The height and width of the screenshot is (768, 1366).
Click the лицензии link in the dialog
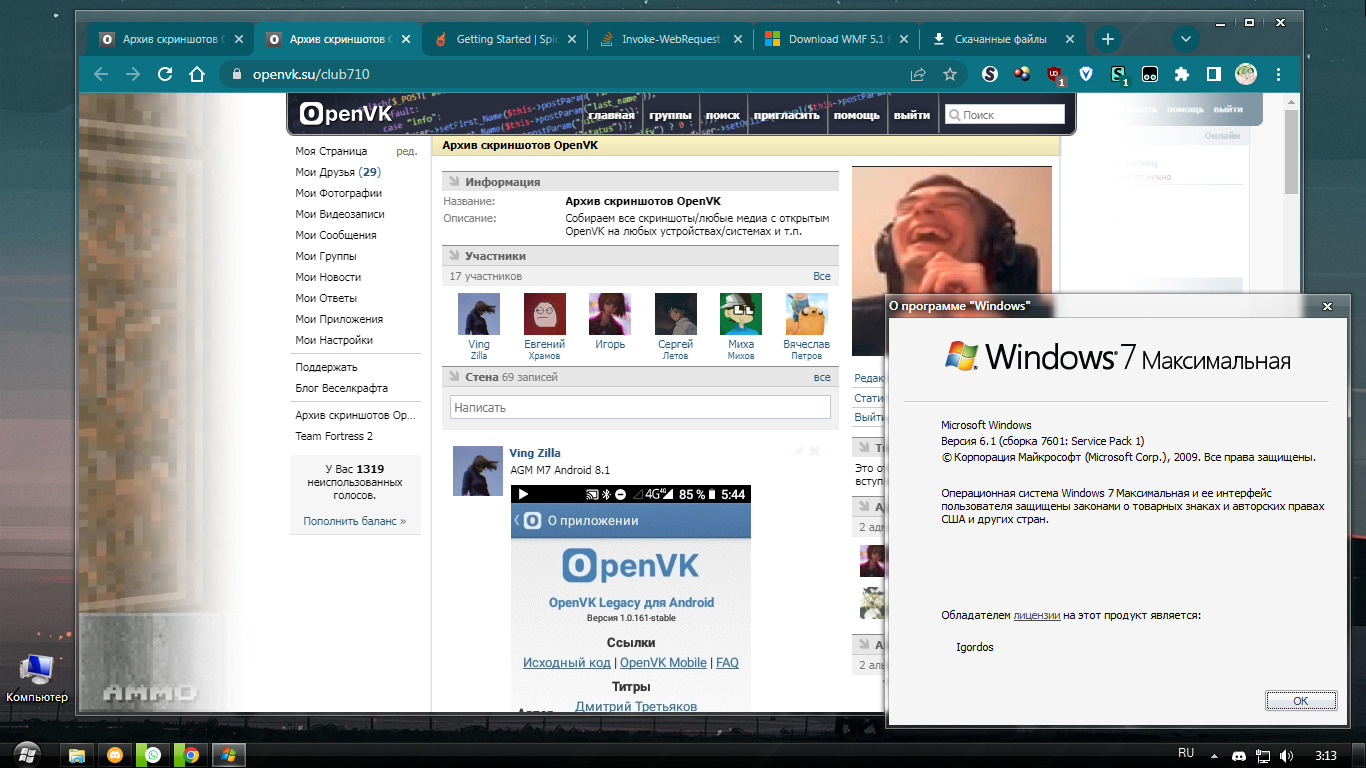[1036, 616]
